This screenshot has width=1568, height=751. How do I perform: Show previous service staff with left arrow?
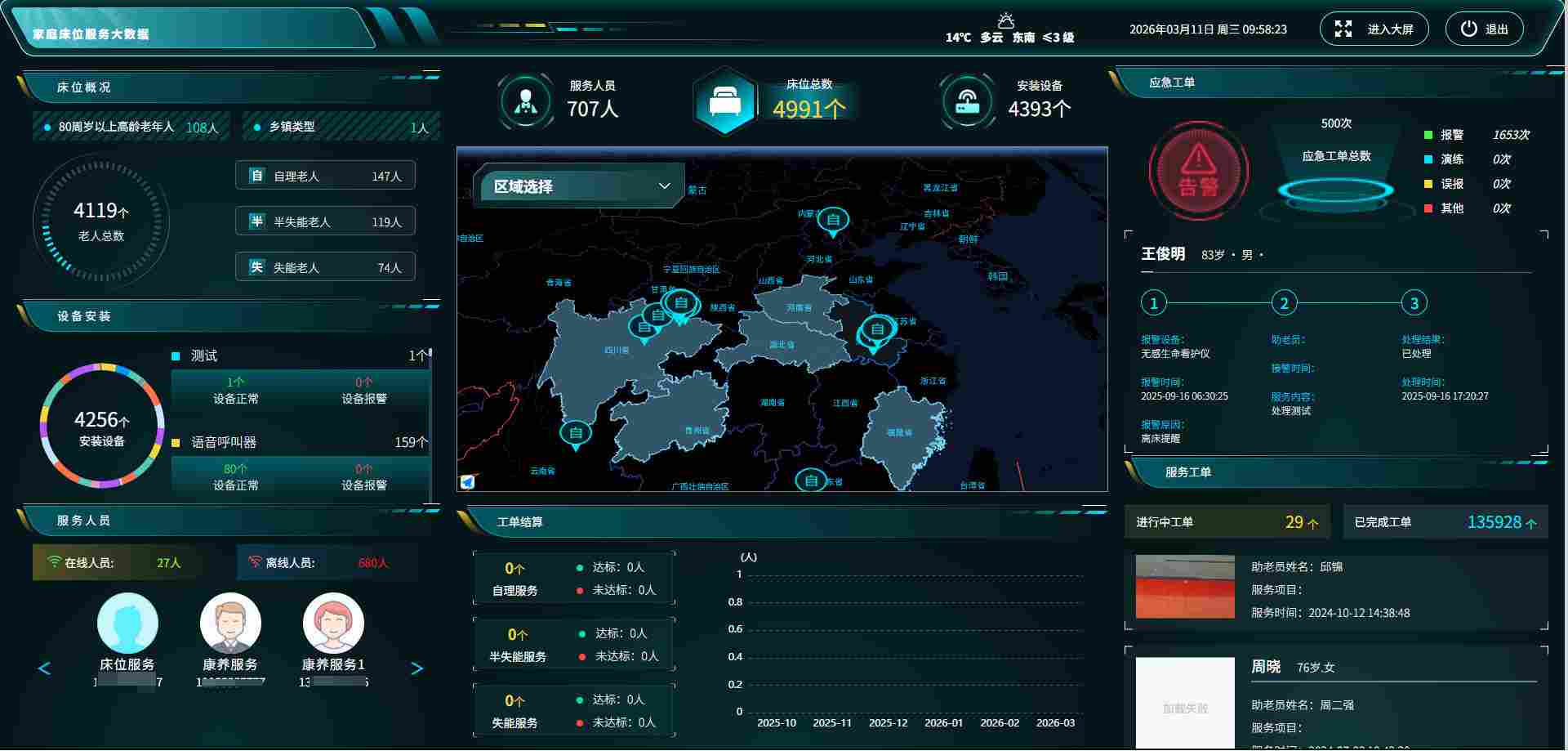coord(45,668)
